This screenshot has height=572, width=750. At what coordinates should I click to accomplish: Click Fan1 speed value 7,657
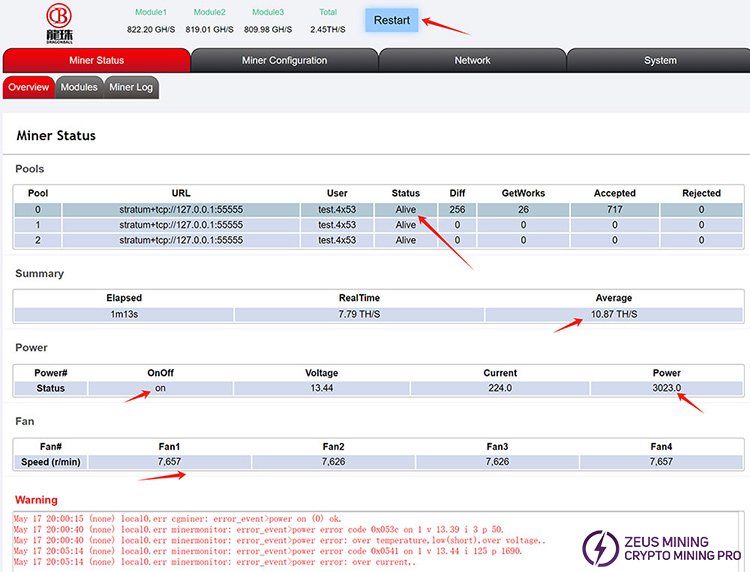(x=167, y=462)
